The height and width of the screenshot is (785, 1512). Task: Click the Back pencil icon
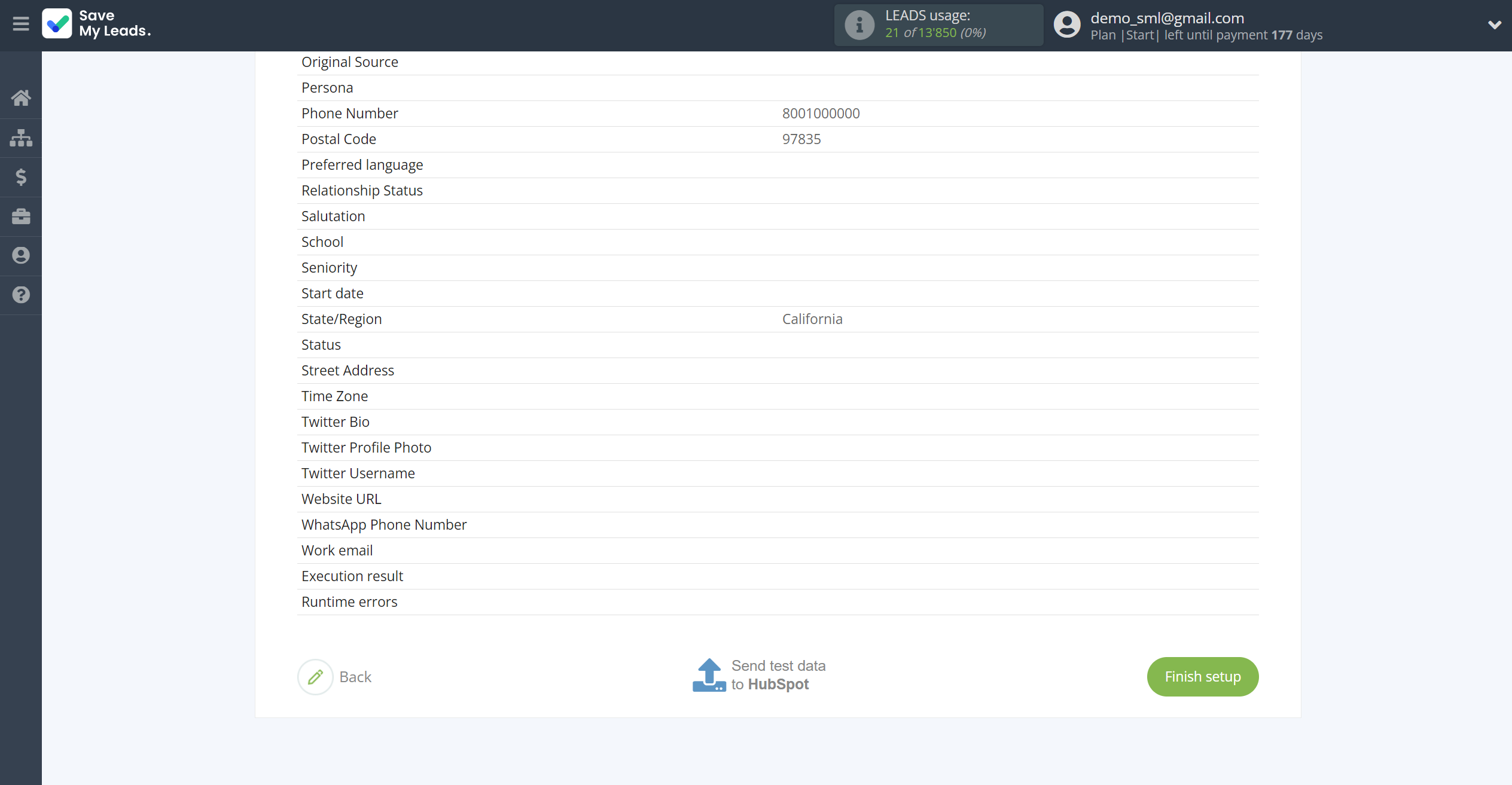[315, 677]
